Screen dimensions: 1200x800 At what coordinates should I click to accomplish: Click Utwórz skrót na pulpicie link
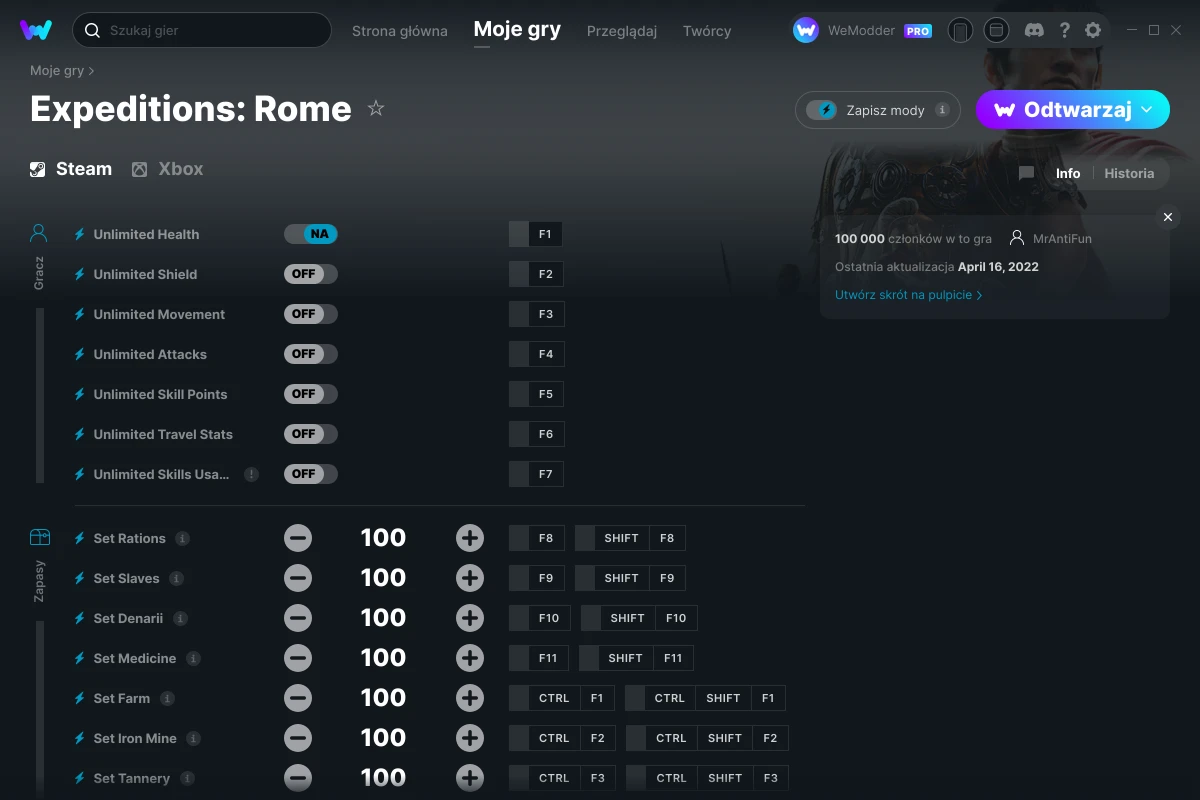click(908, 295)
